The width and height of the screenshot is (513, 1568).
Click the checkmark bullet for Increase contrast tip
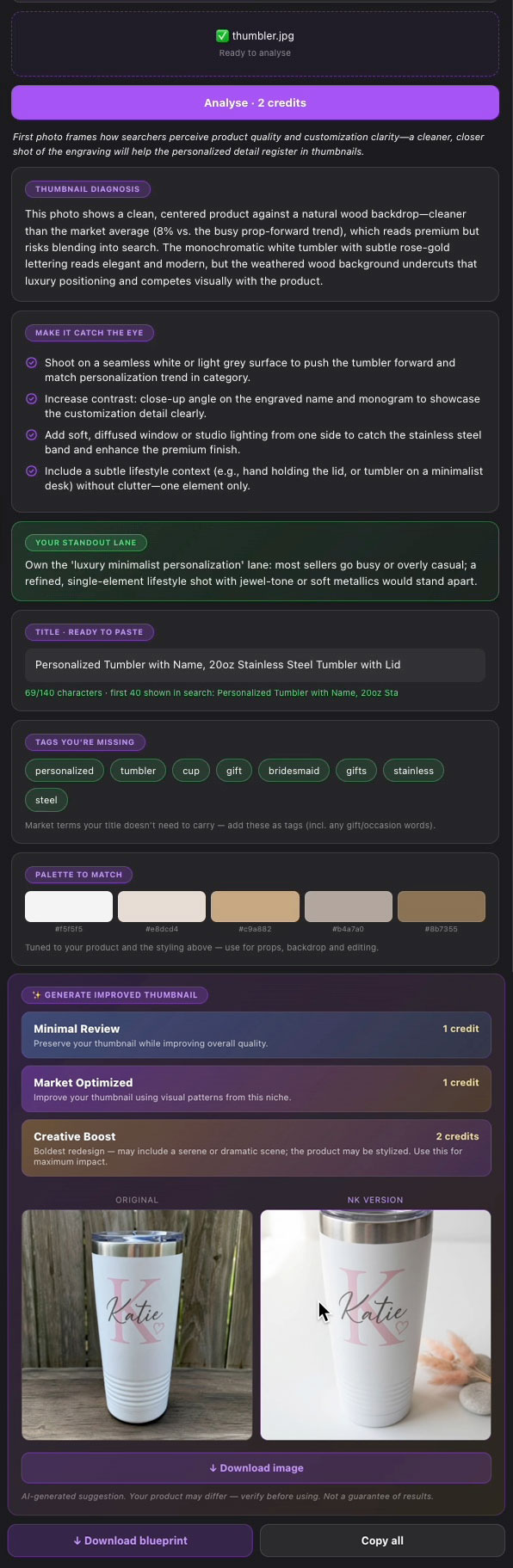(32, 399)
